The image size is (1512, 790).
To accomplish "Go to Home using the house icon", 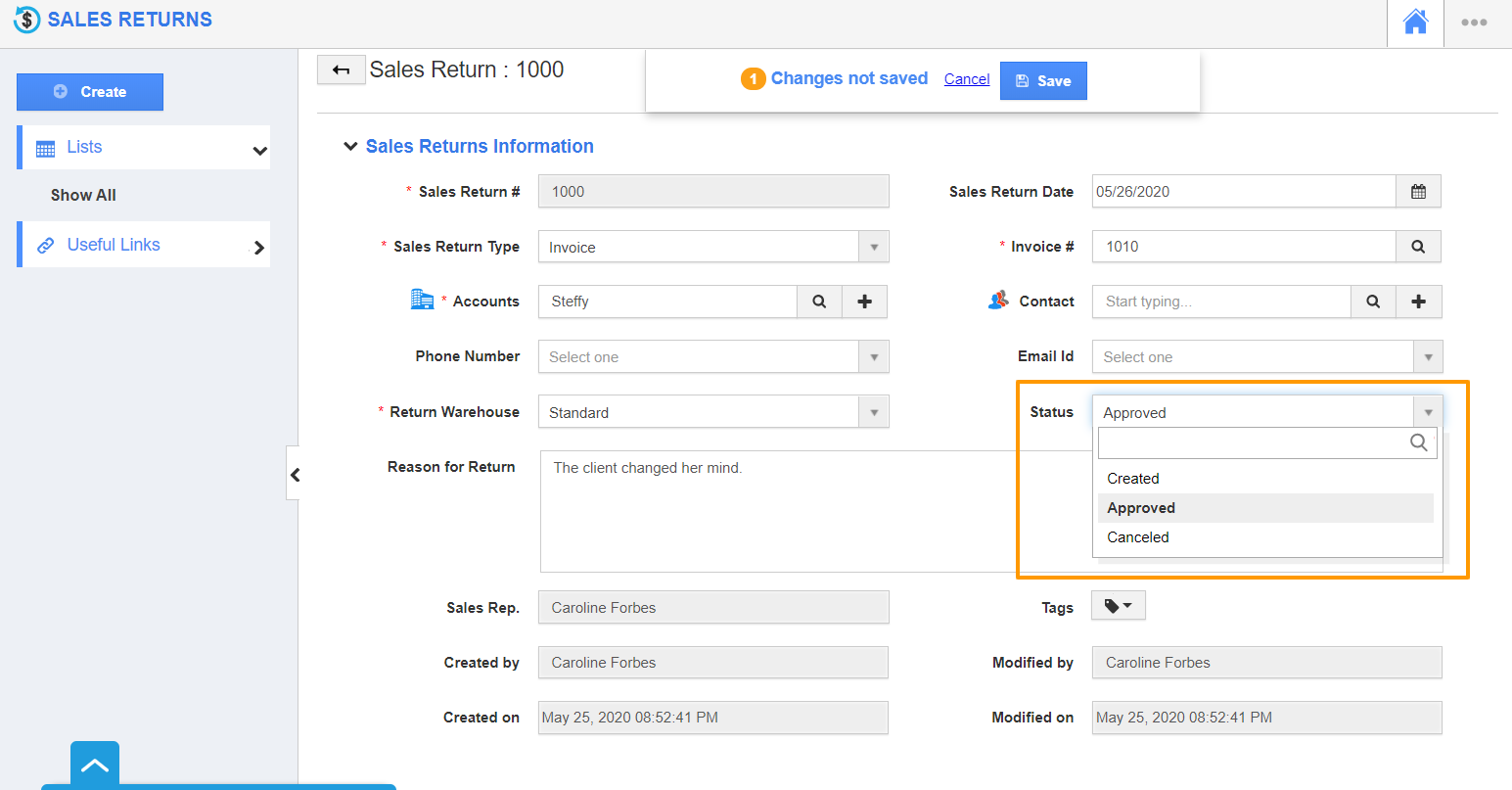I will [x=1414, y=22].
